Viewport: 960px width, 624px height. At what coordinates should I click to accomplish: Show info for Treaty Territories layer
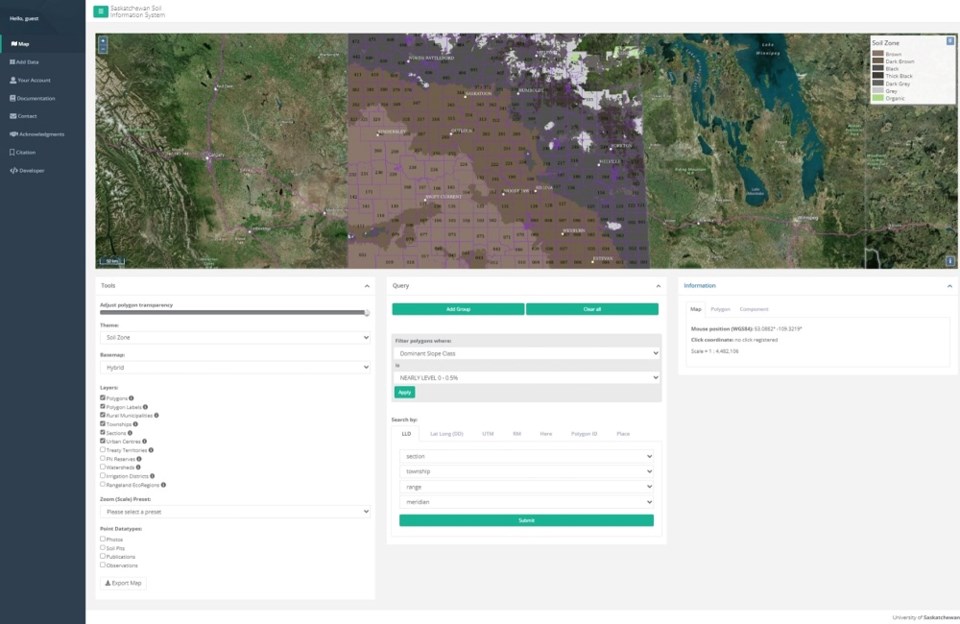click(x=151, y=450)
